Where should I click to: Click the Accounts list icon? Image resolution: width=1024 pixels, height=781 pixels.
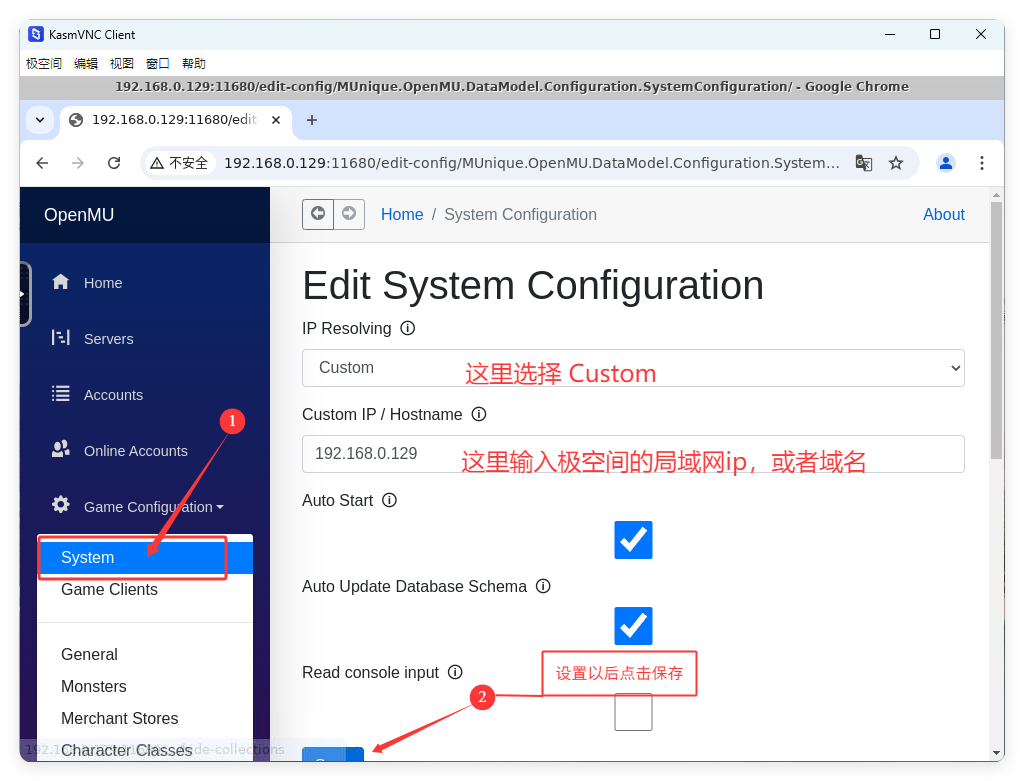pyautogui.click(x=61, y=394)
